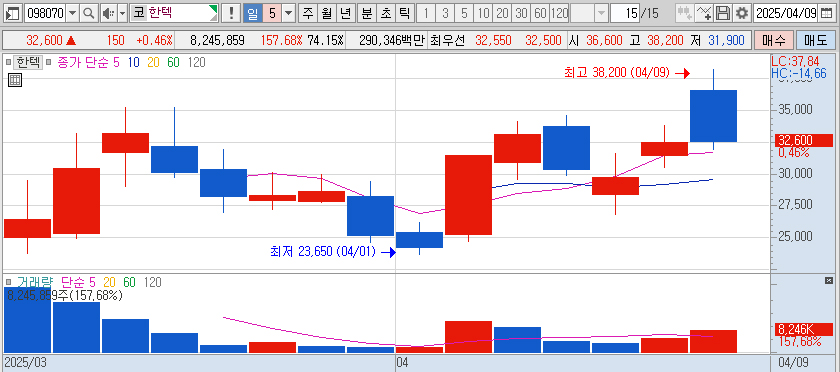The height and width of the screenshot is (372, 840).
Task: Open stock search magnifier icon
Action: (x=89, y=13)
